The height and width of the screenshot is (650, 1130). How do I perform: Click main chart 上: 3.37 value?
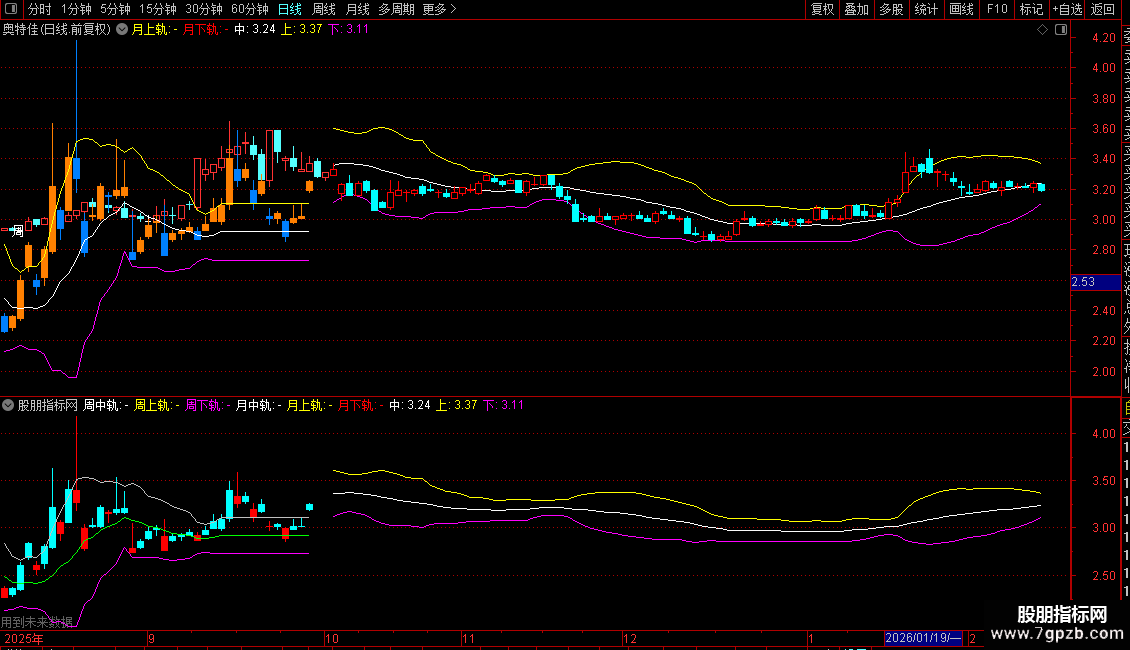click(301, 30)
